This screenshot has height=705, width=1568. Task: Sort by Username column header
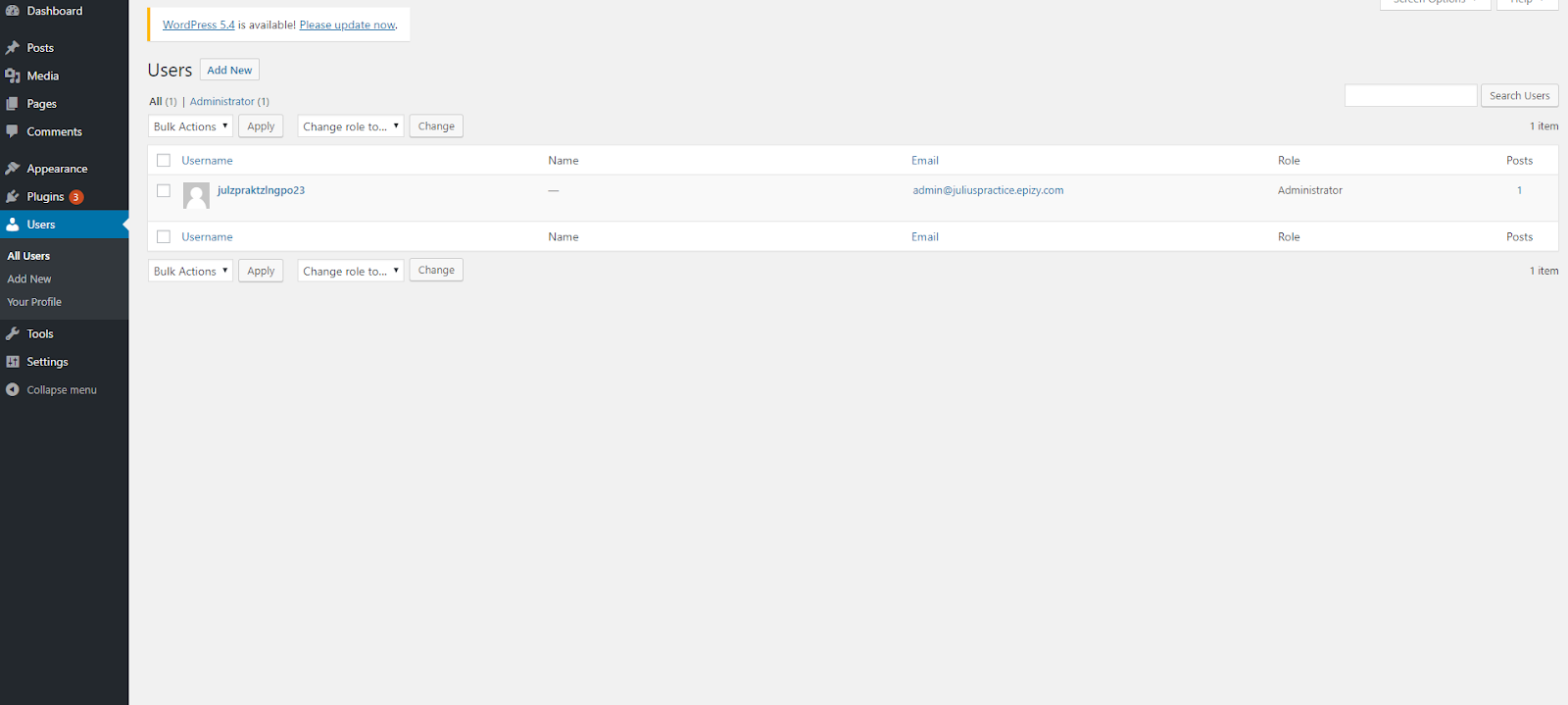click(x=207, y=160)
